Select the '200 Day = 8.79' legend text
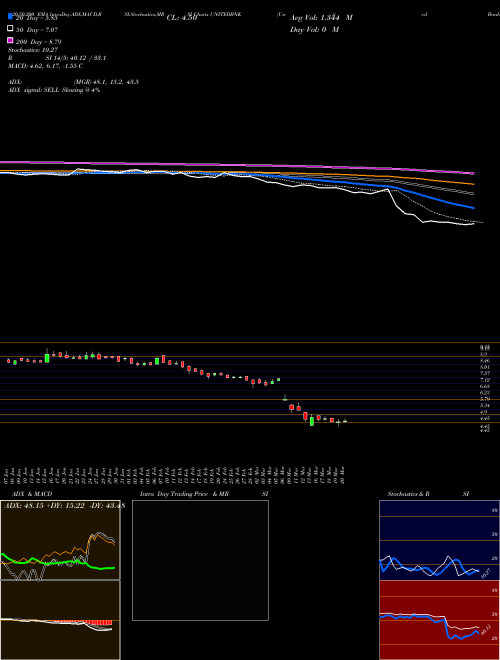Viewport: 500px width, 660px height. (39, 42)
